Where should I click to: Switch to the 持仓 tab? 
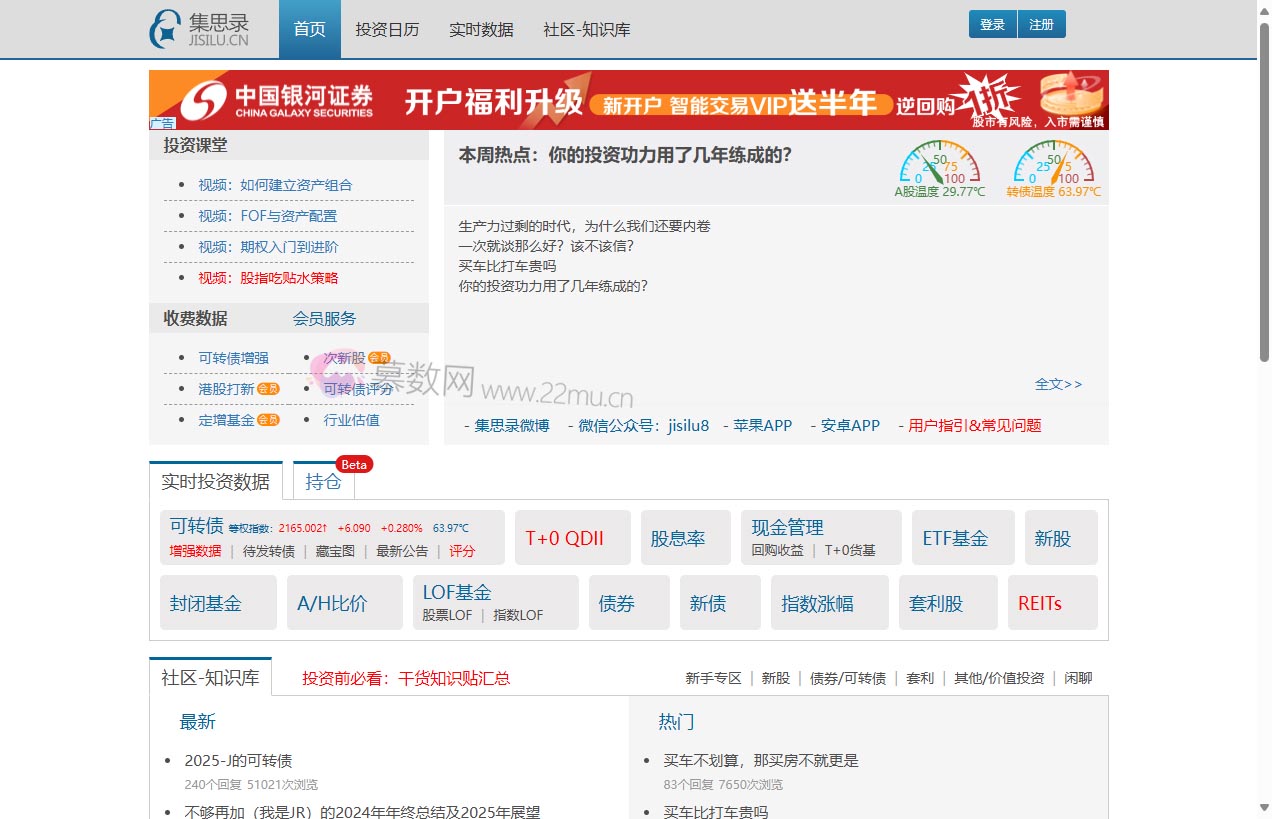click(323, 481)
